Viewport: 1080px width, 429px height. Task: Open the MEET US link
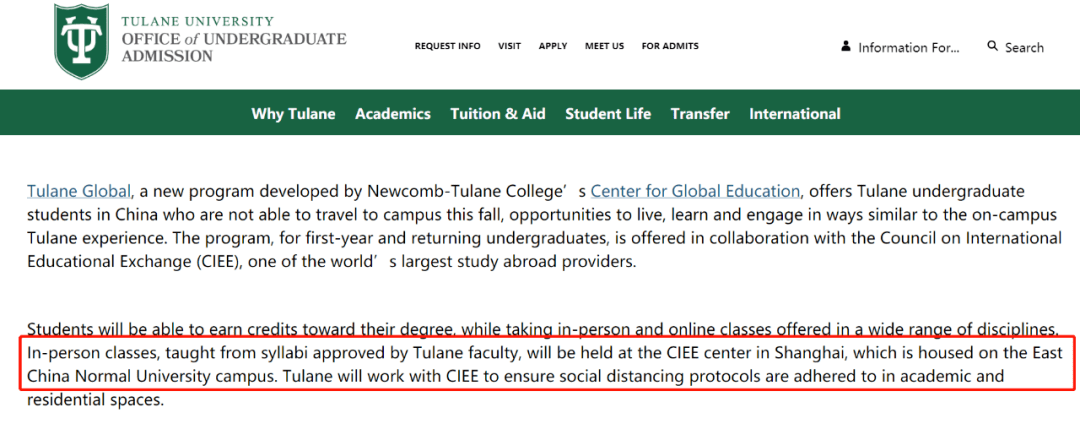(x=605, y=46)
